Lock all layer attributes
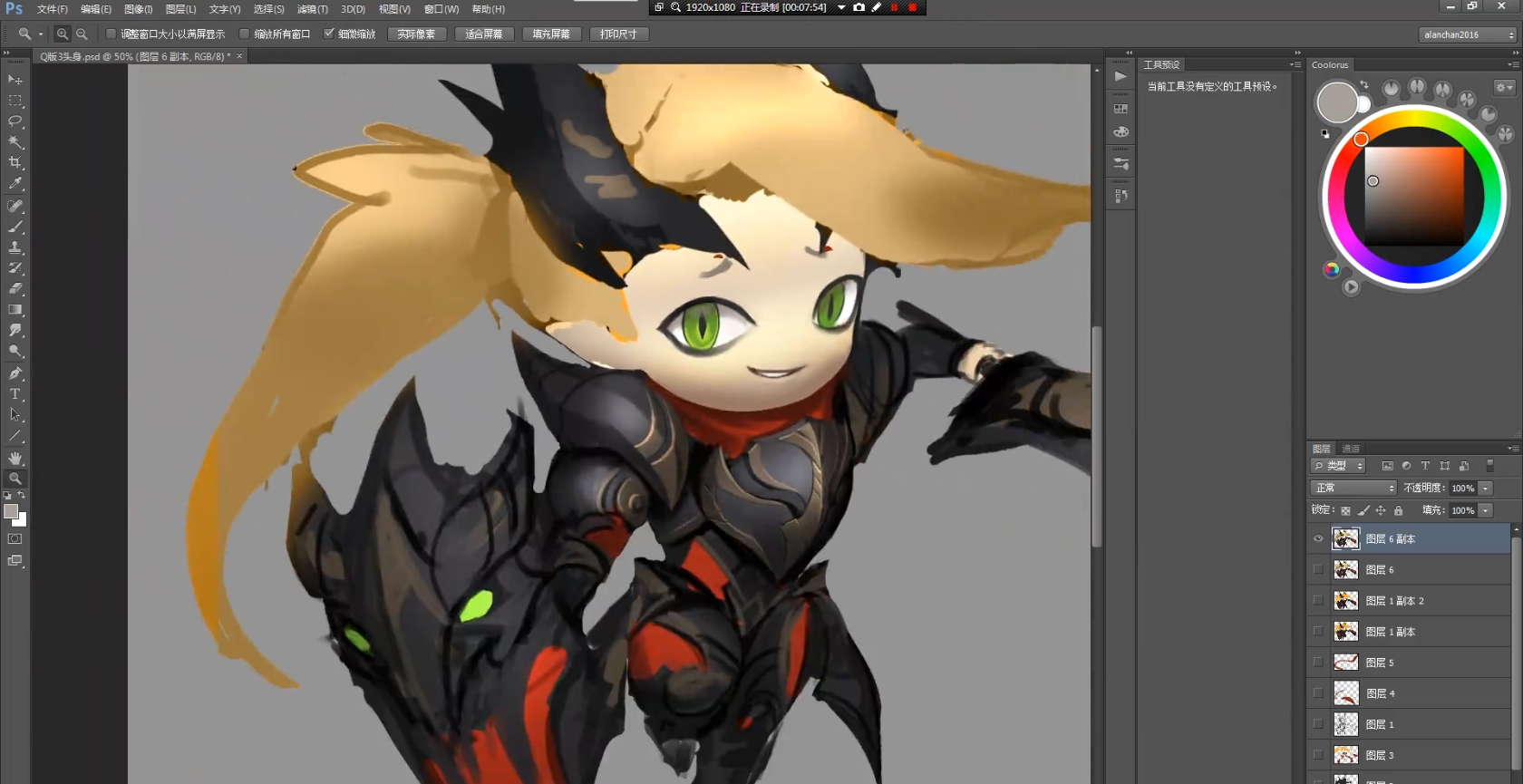The height and width of the screenshot is (784, 1523). point(1398,511)
